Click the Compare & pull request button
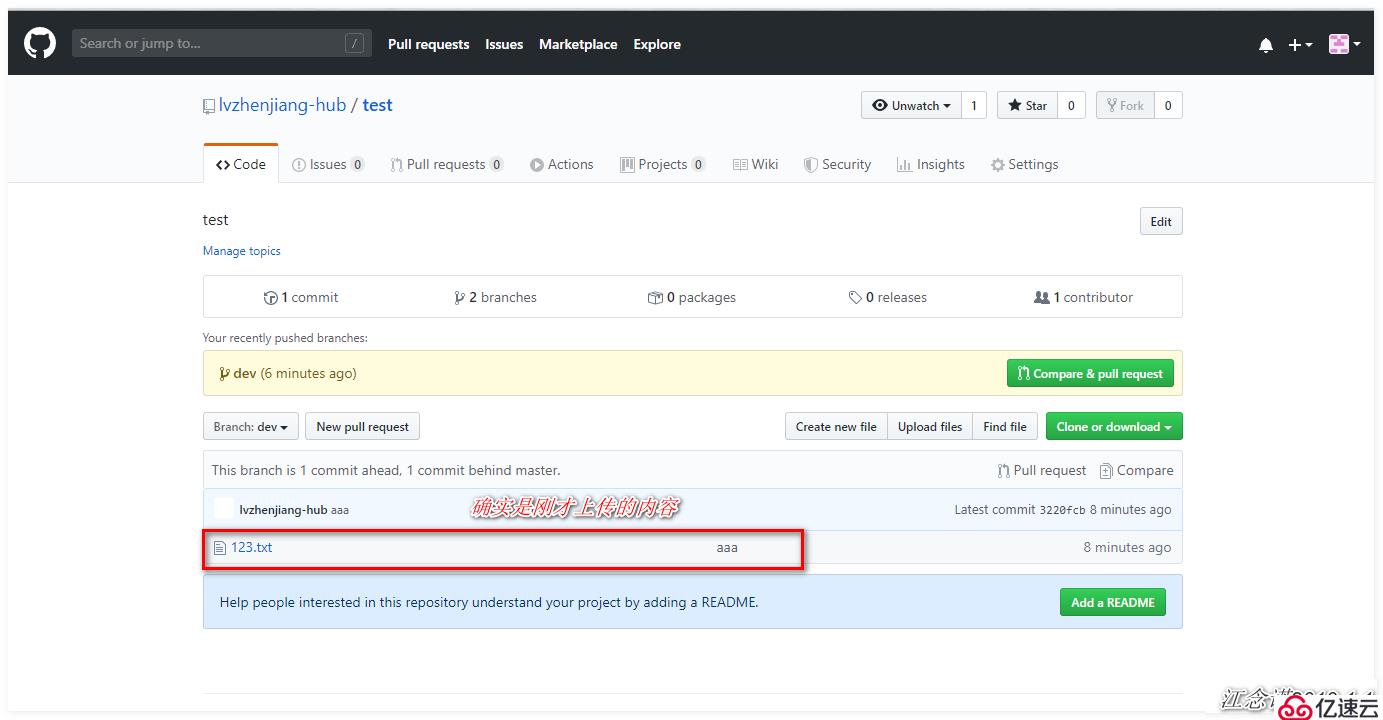The image size is (1383, 720). pyautogui.click(x=1090, y=373)
